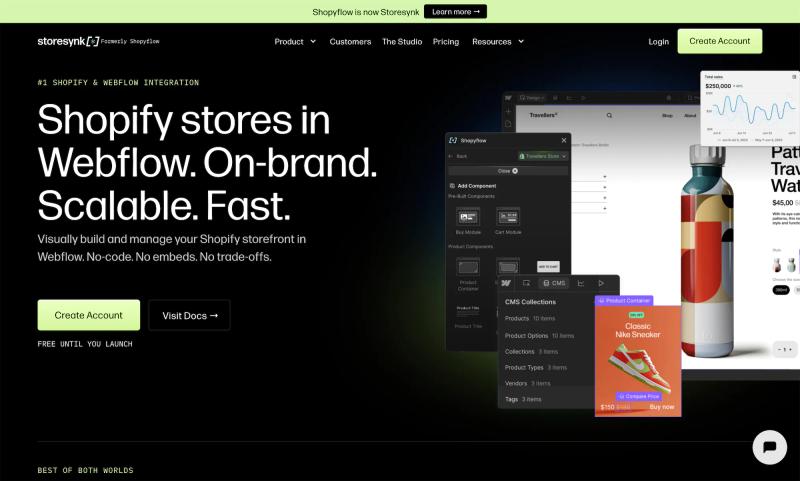Click the Add Component icon
Image resolution: width=800 pixels, height=481 pixels.
pyautogui.click(x=452, y=186)
